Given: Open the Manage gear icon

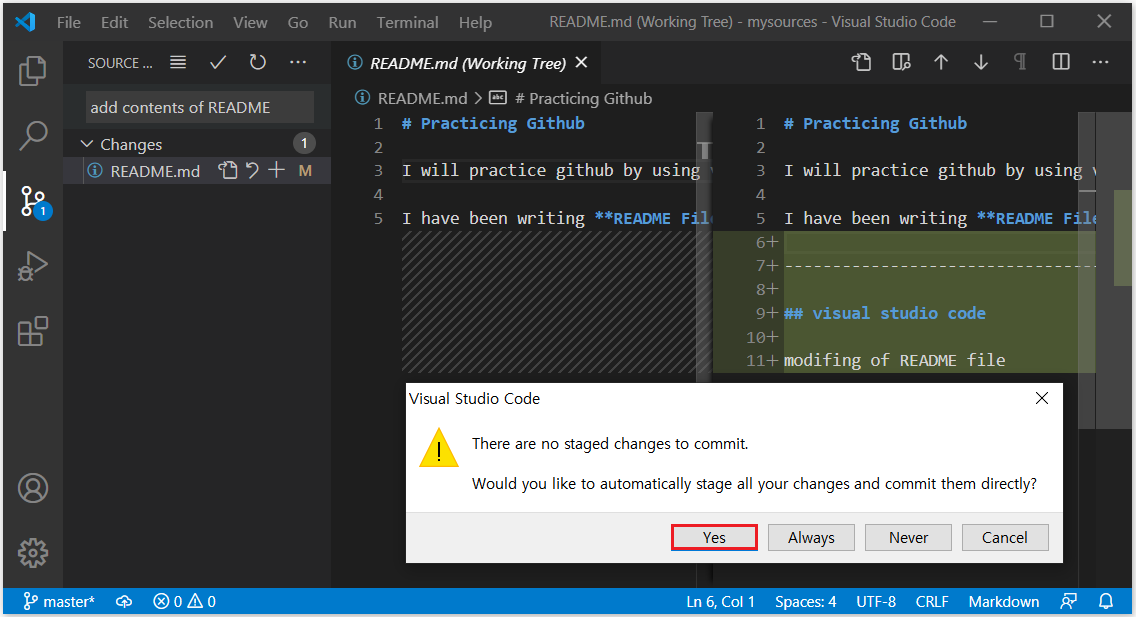Looking at the screenshot, I should [33, 553].
